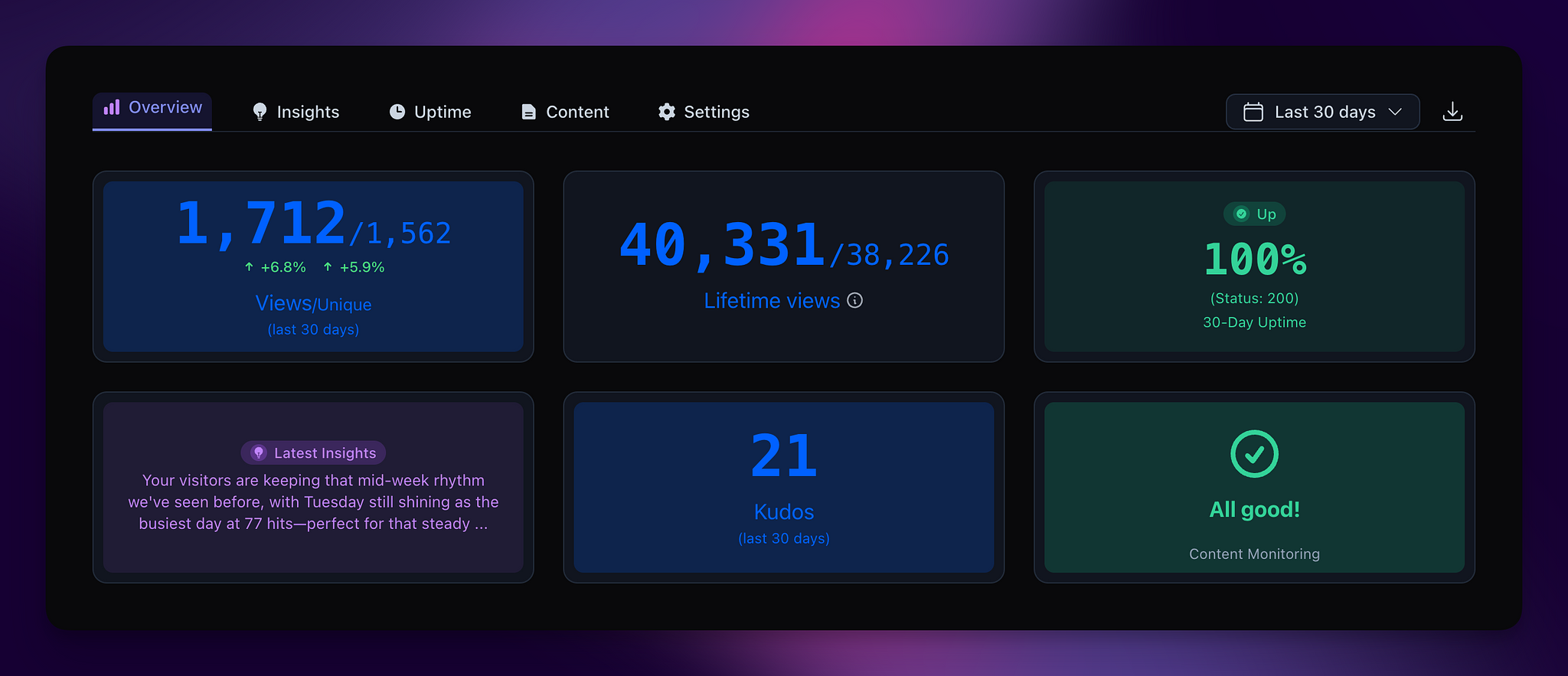Expand date range using the chevron arrow

click(1395, 112)
